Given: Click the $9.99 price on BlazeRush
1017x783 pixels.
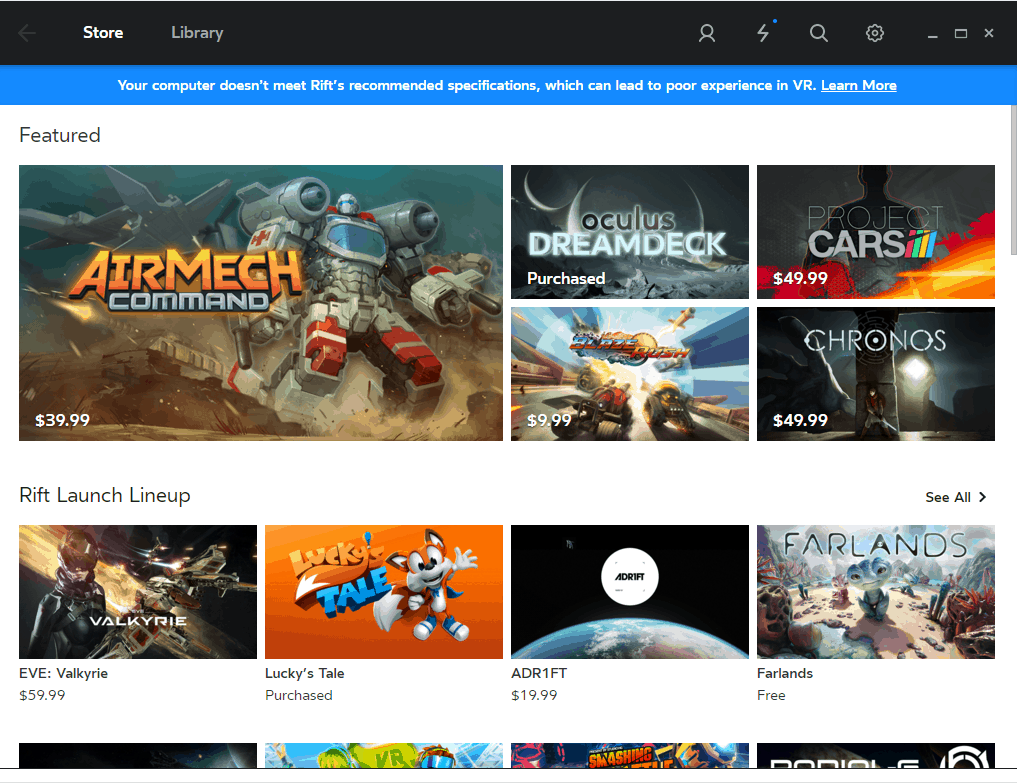Looking at the screenshot, I should 549,420.
